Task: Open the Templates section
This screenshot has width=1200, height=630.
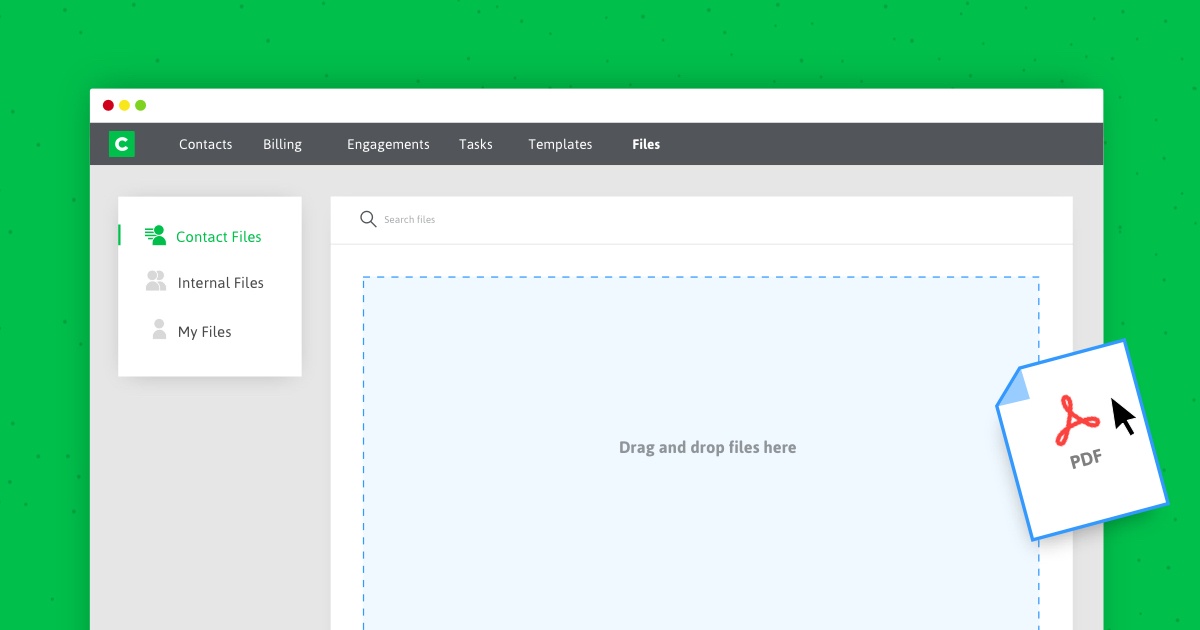Action: click(x=560, y=144)
